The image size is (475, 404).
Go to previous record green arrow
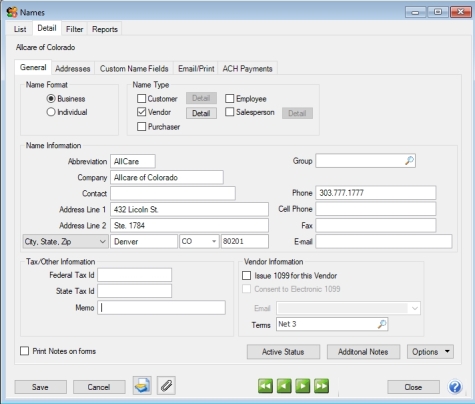[284, 386]
